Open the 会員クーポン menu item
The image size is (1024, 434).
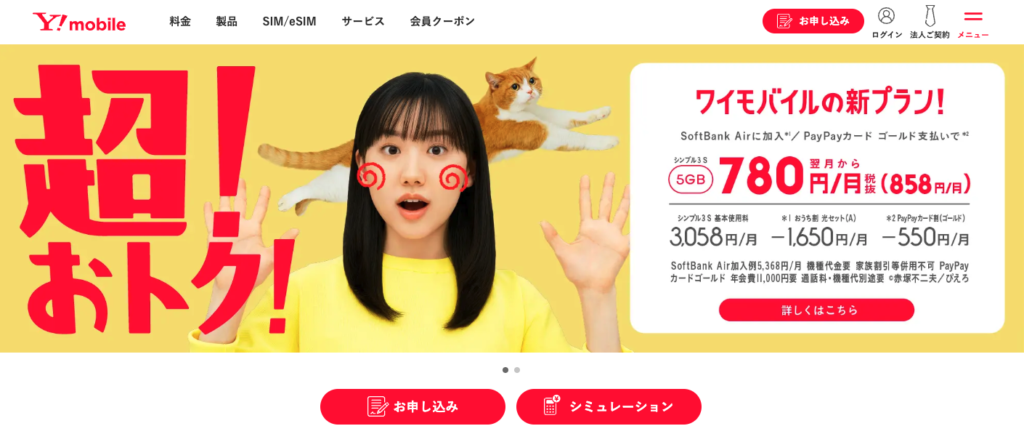click(442, 22)
